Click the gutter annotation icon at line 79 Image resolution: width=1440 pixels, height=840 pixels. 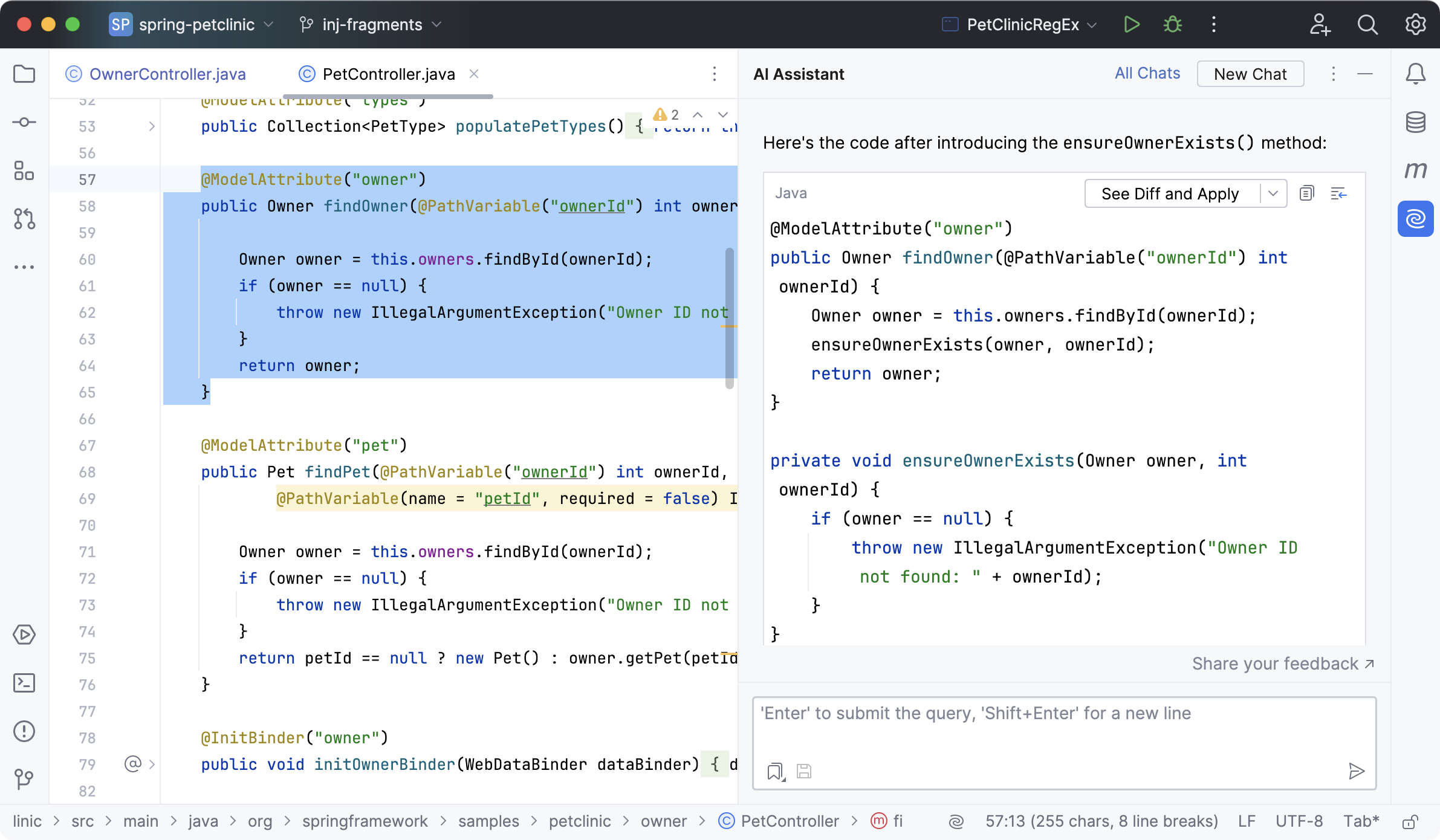(133, 764)
